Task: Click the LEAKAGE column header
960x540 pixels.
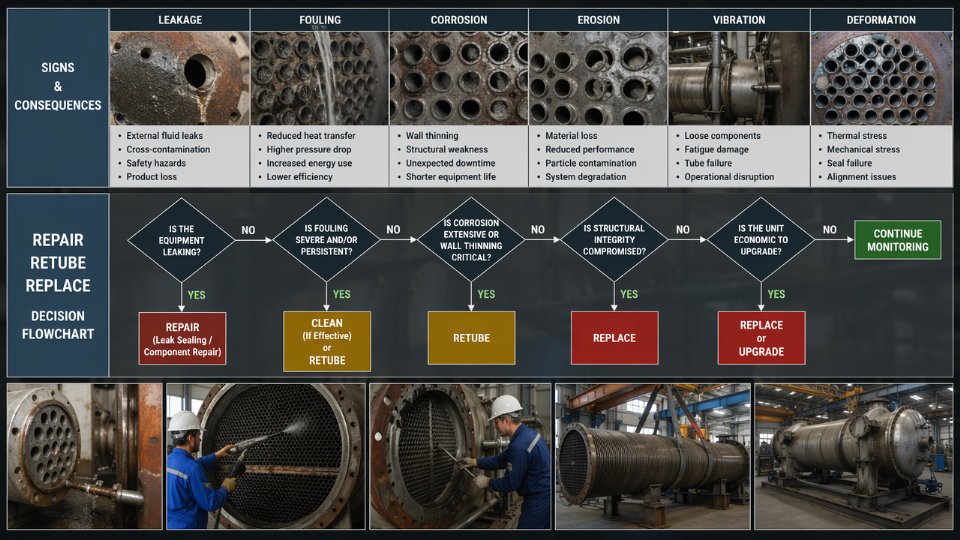Action: [x=180, y=20]
